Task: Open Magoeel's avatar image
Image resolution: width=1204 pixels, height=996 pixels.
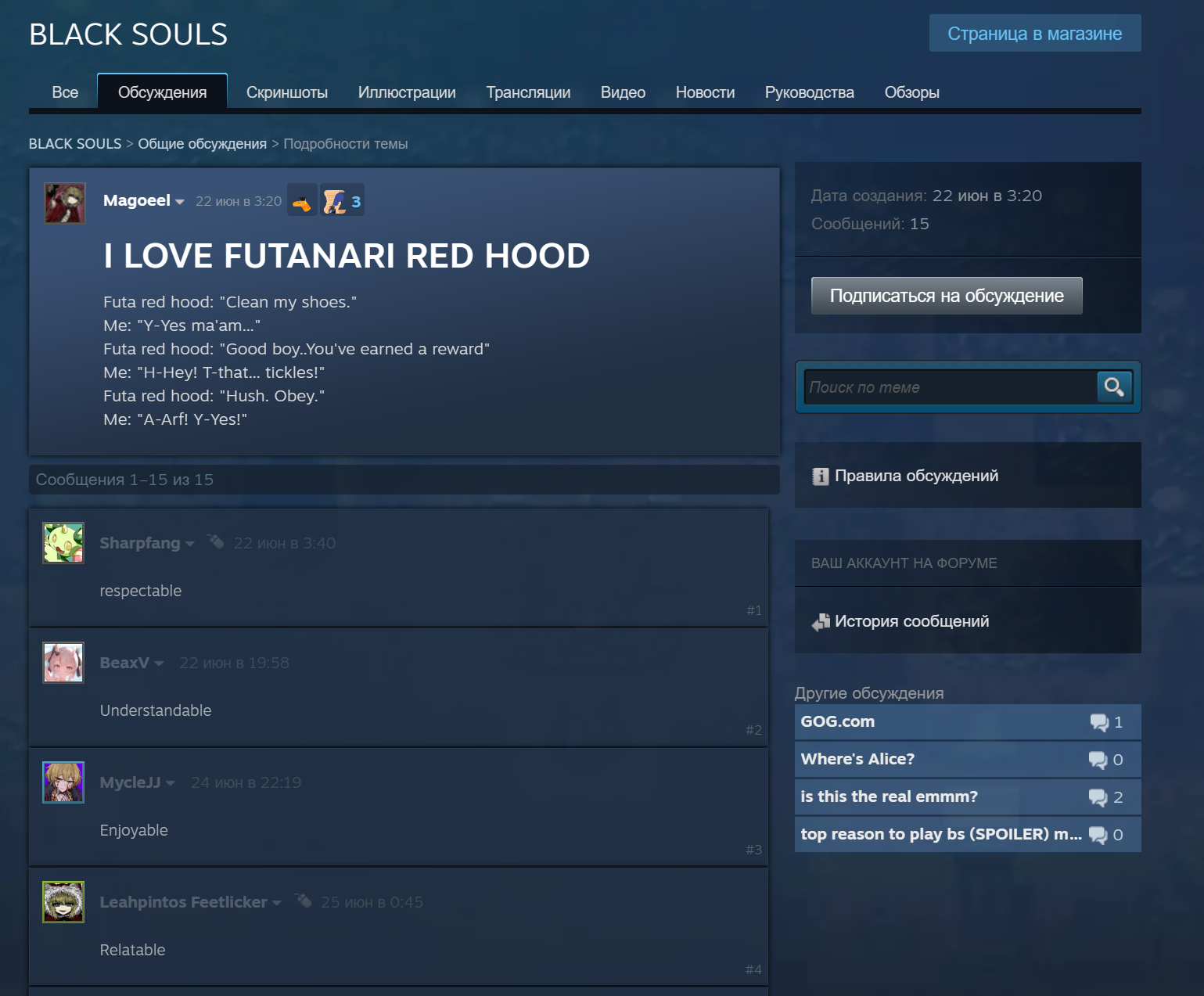Action: 65,203
